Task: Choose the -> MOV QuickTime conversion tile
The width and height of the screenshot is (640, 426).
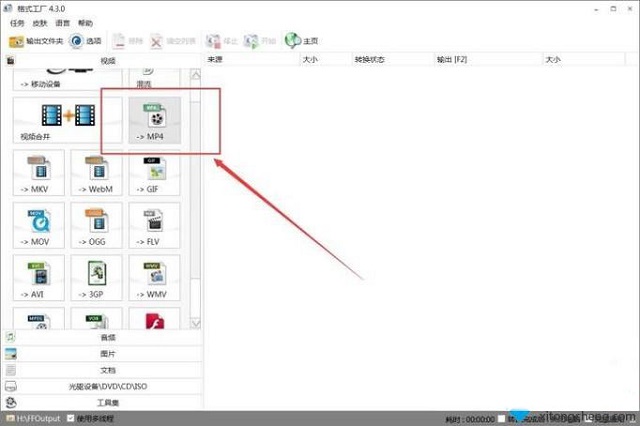Action: 39,226
